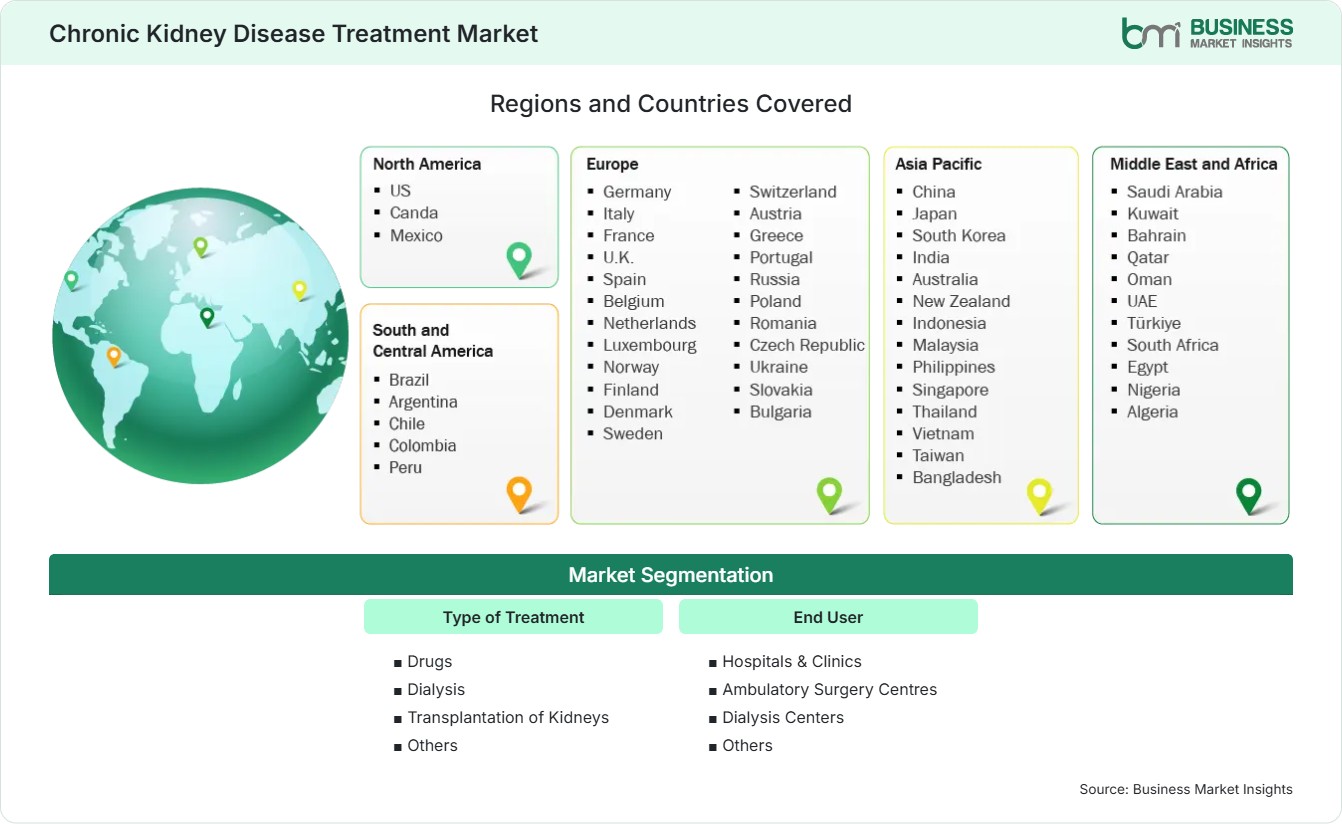The height and width of the screenshot is (824, 1342).
Task: Click the North America card's green pin
Action: [519, 259]
